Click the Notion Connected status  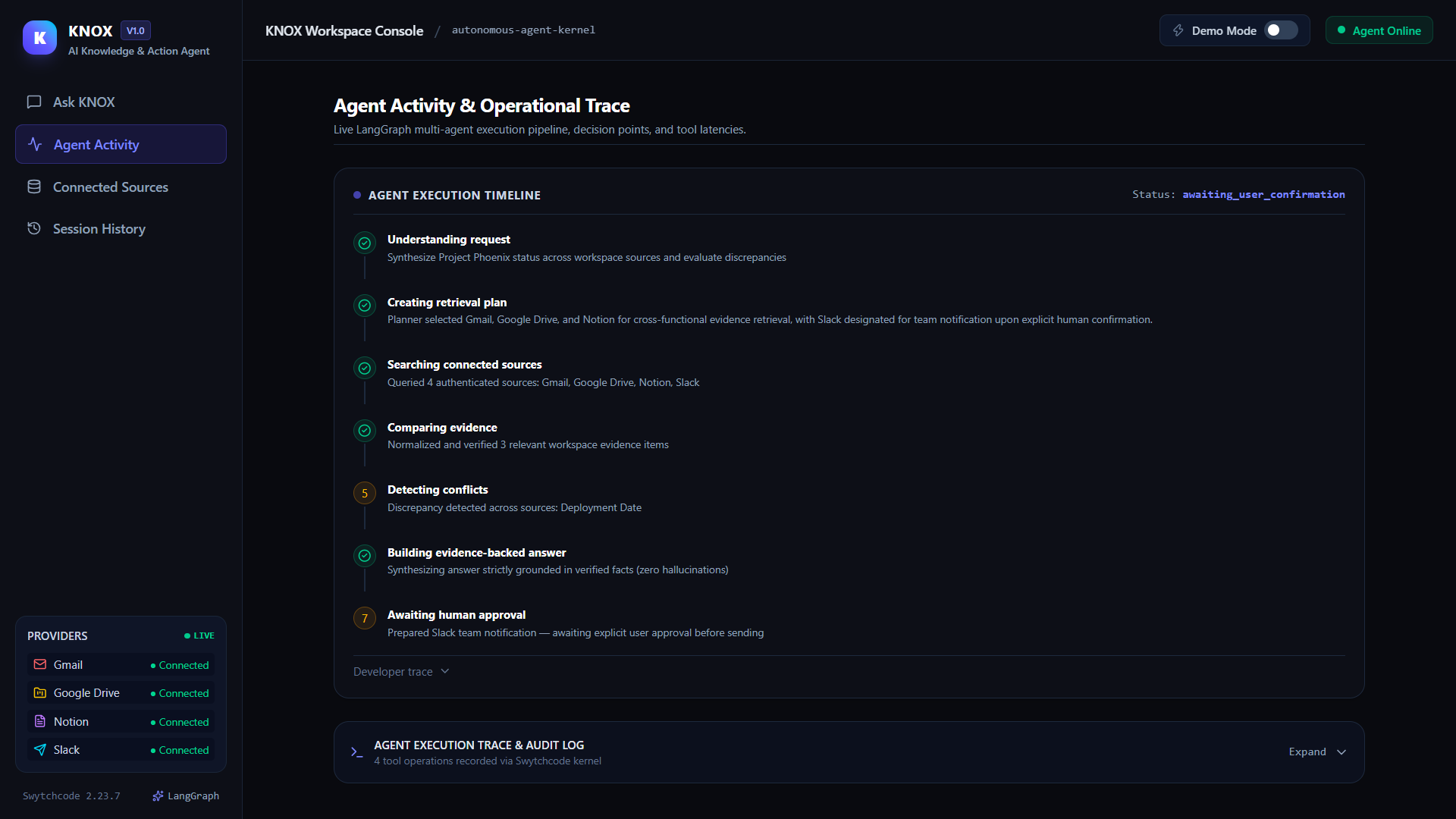(x=180, y=722)
